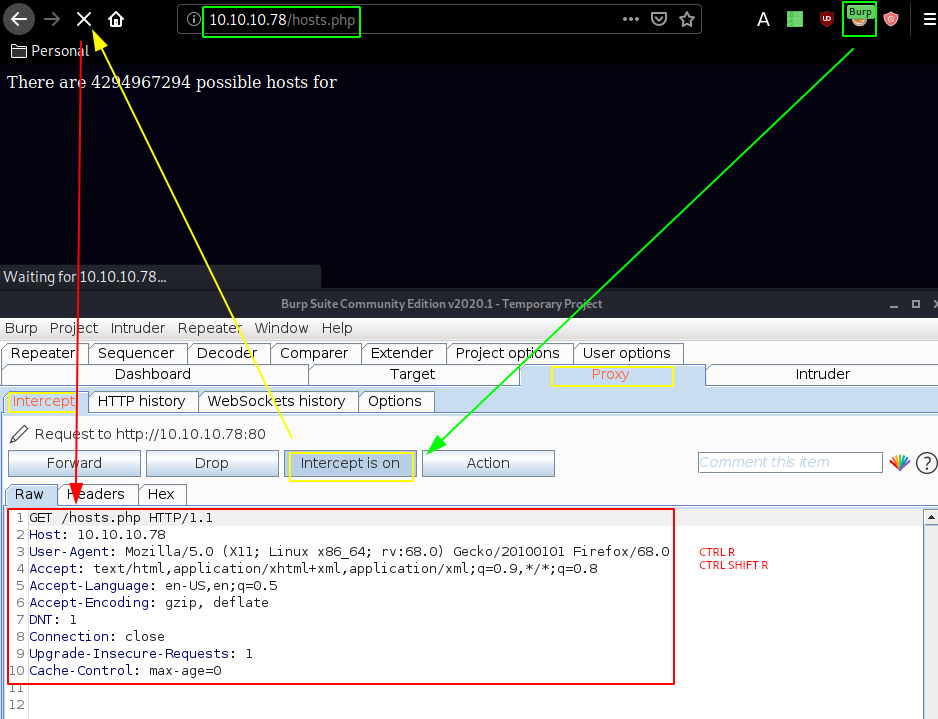Drop the intercepted request

[212, 464]
